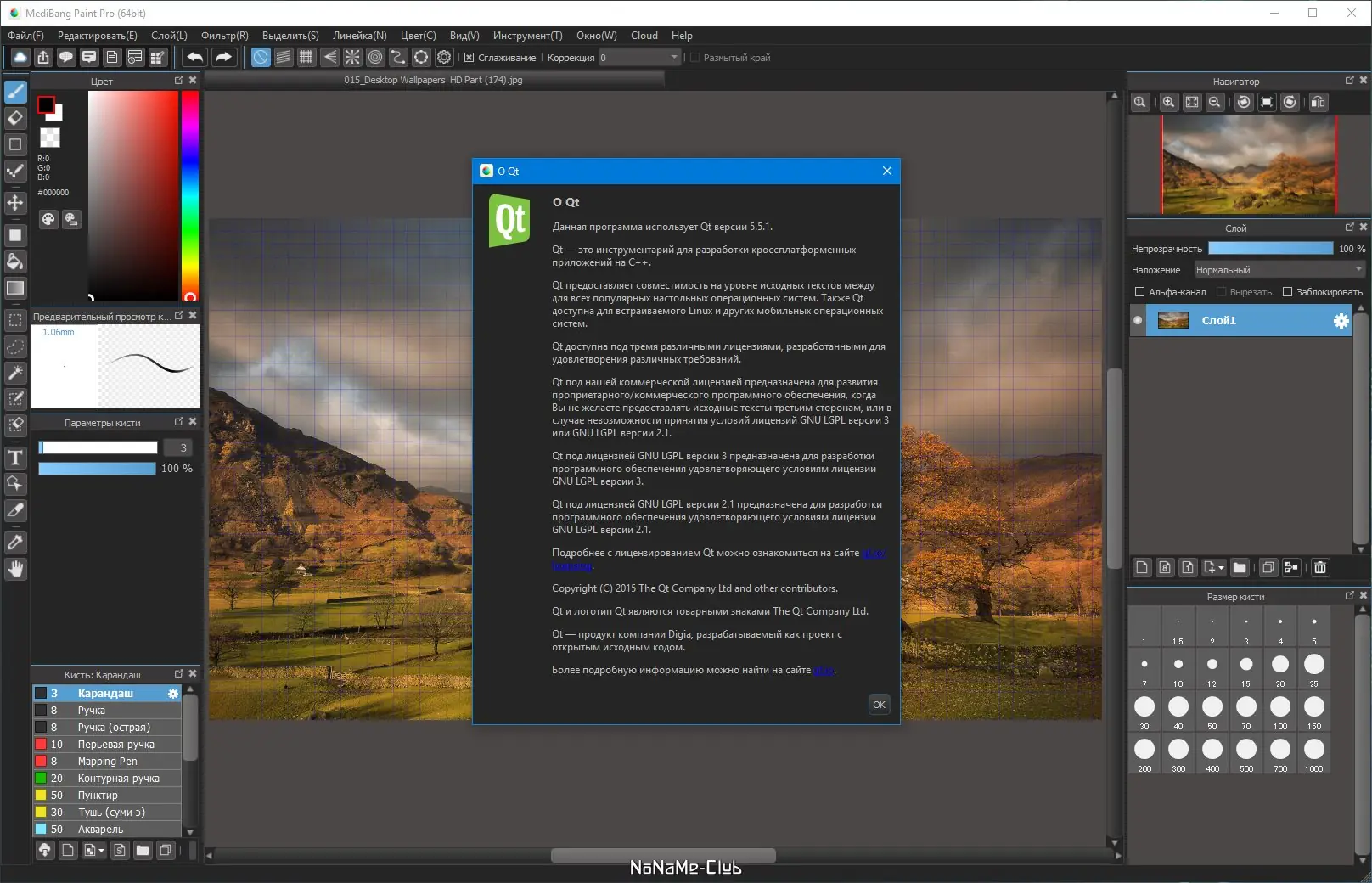Enable the vanishing point snap guide
Image resolution: width=1372 pixels, height=883 pixels.
point(329,57)
